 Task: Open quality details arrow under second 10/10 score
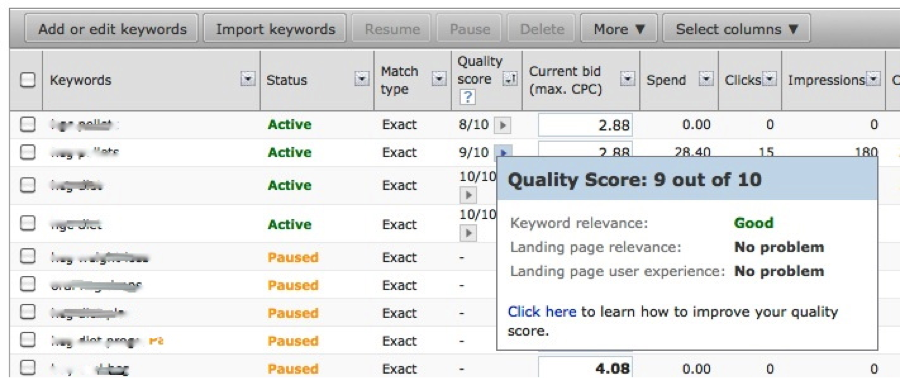[468, 233]
